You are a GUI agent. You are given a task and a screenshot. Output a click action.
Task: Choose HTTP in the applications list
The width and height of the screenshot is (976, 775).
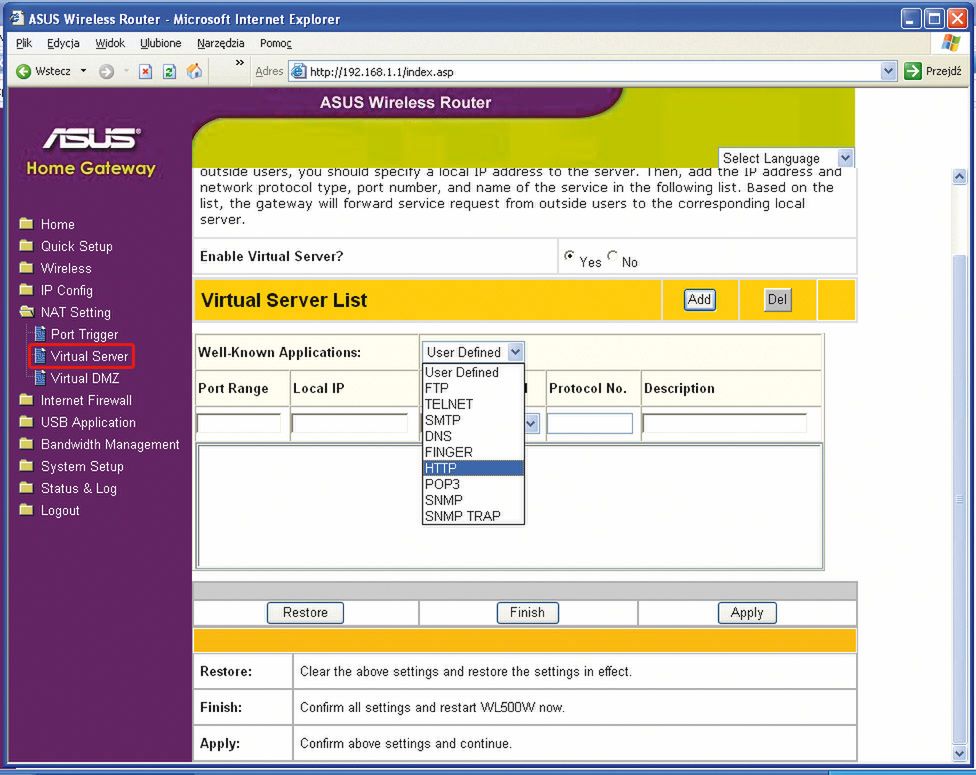[x=473, y=468]
